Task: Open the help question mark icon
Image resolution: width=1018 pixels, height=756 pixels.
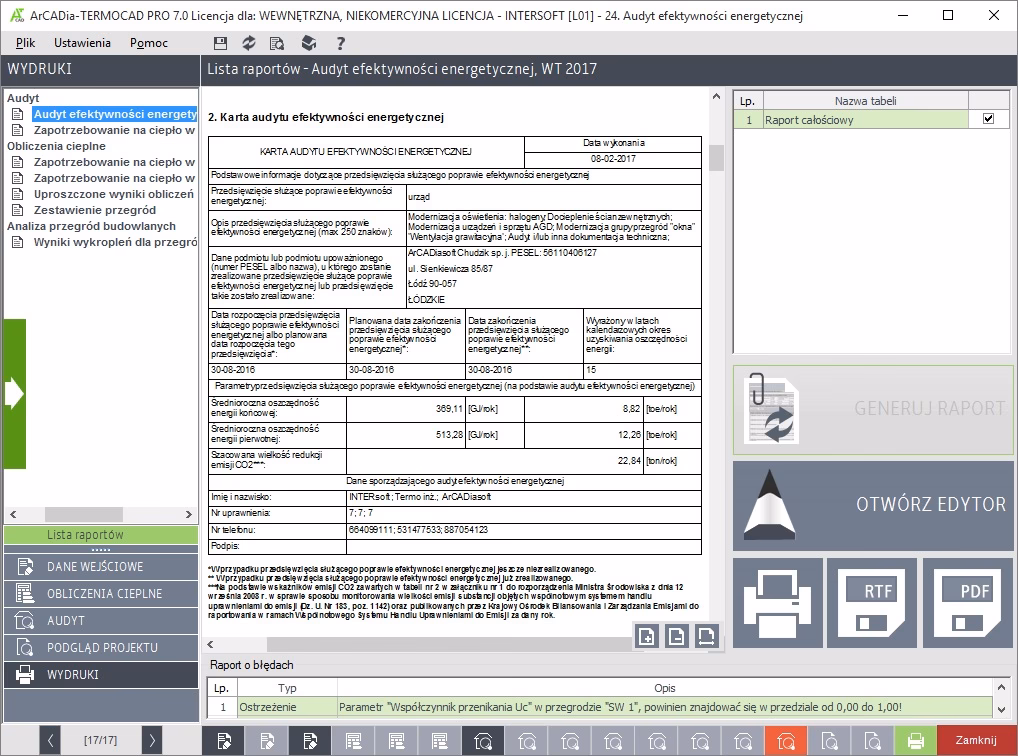Action: [341, 43]
